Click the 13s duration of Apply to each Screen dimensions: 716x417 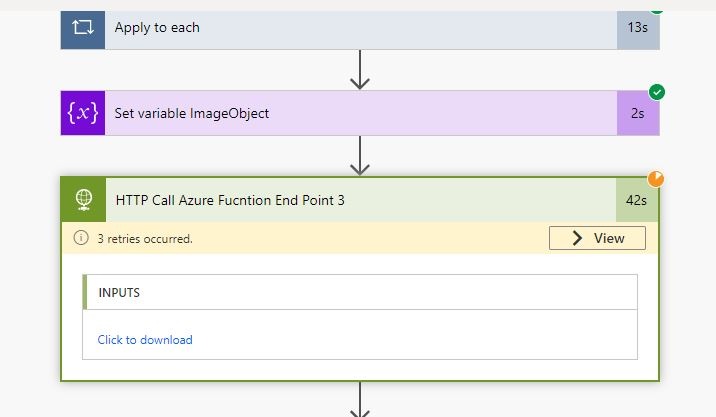[x=638, y=28]
